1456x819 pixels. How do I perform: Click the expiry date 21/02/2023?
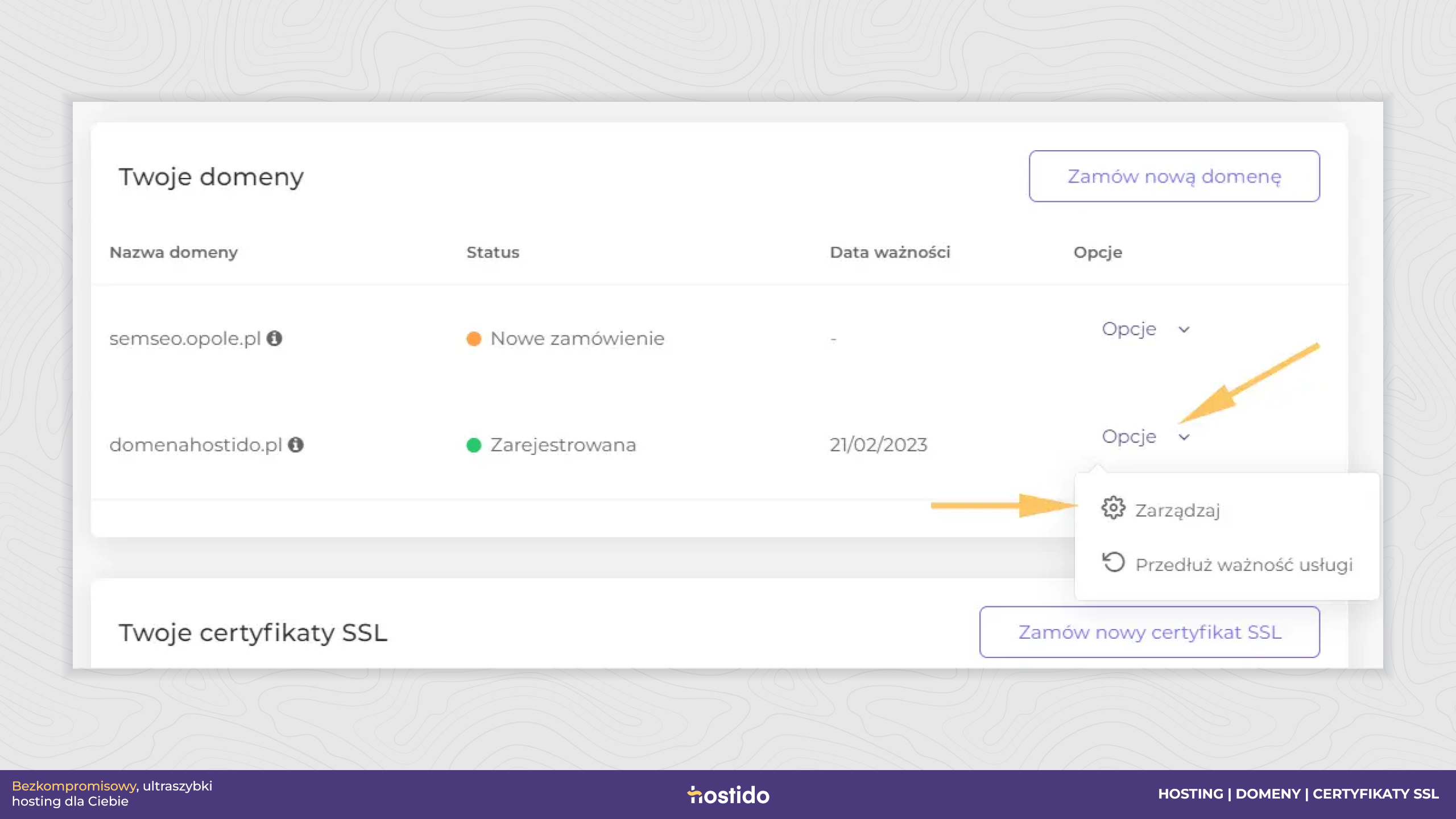click(x=878, y=445)
